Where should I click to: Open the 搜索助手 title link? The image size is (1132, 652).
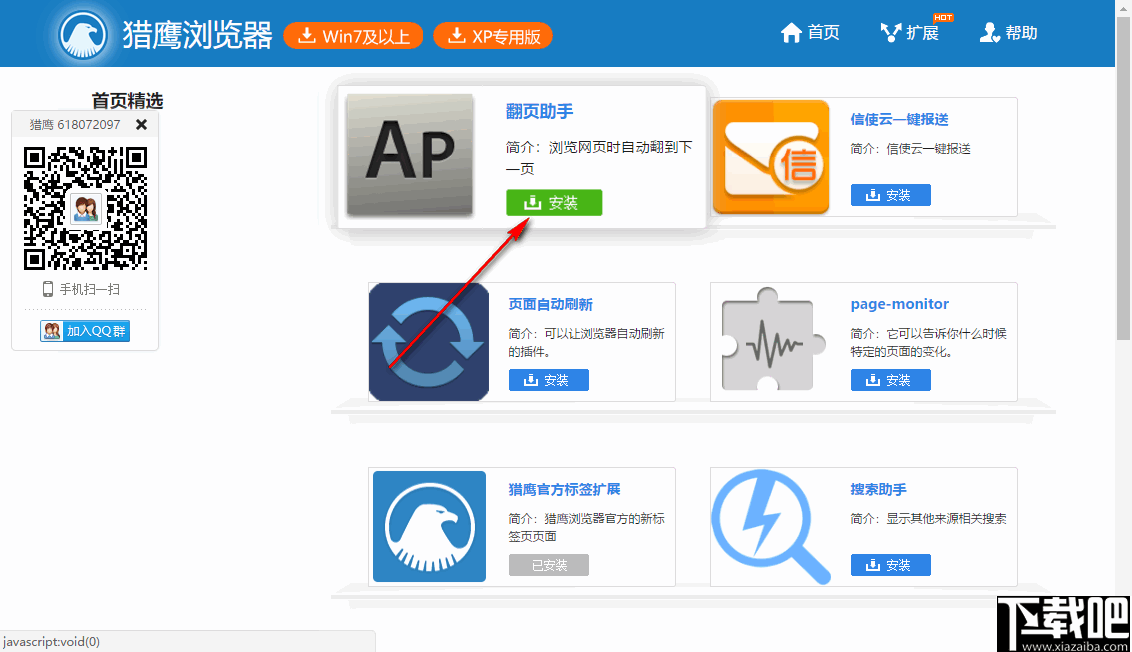[878, 489]
